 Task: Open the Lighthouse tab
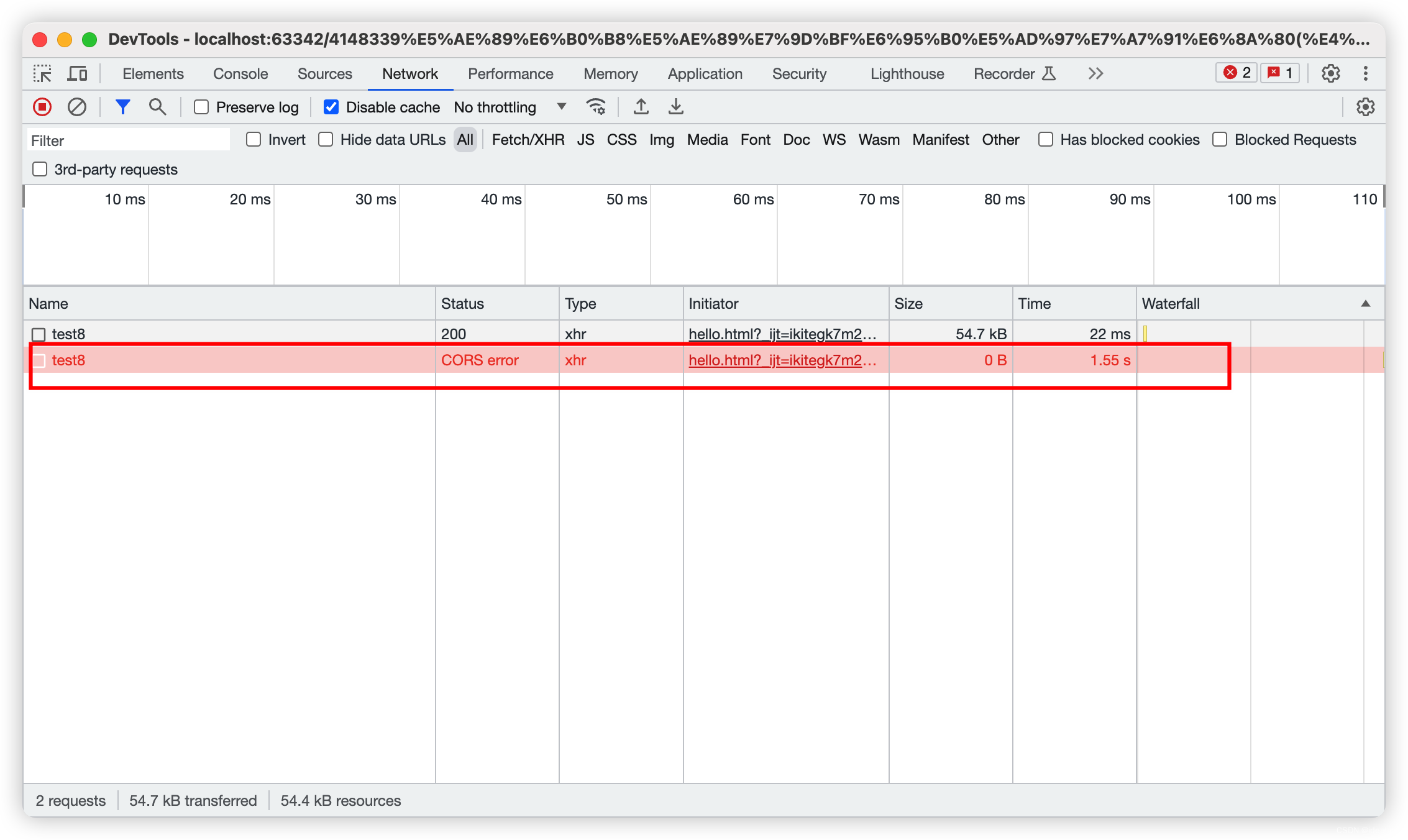click(x=907, y=73)
